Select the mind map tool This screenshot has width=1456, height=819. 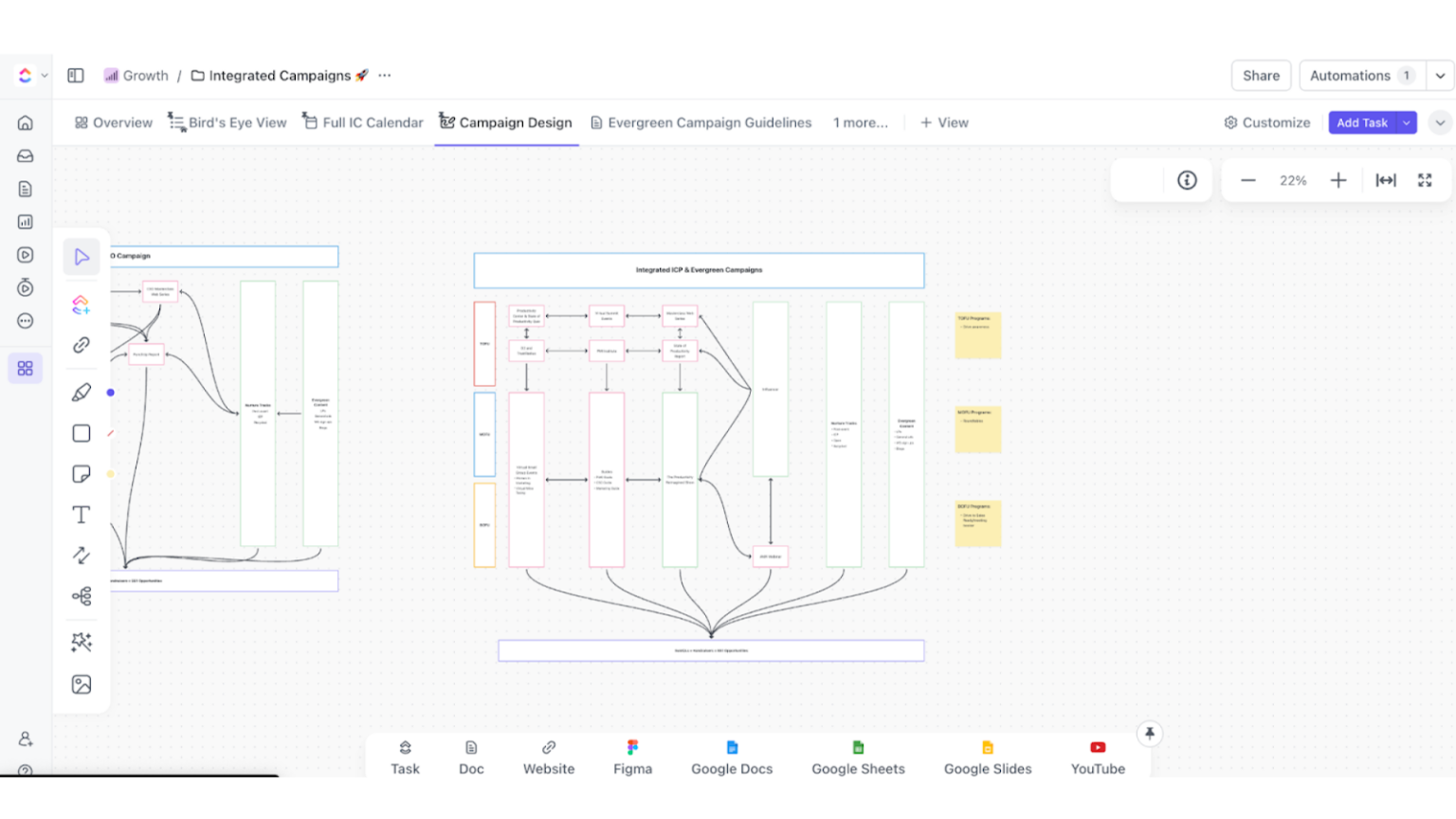[82, 595]
